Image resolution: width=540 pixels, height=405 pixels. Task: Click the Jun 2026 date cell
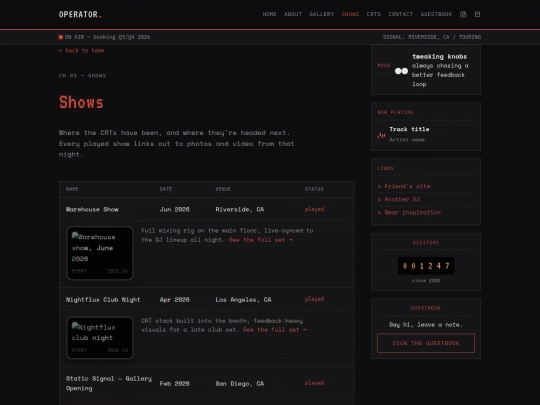175,209
